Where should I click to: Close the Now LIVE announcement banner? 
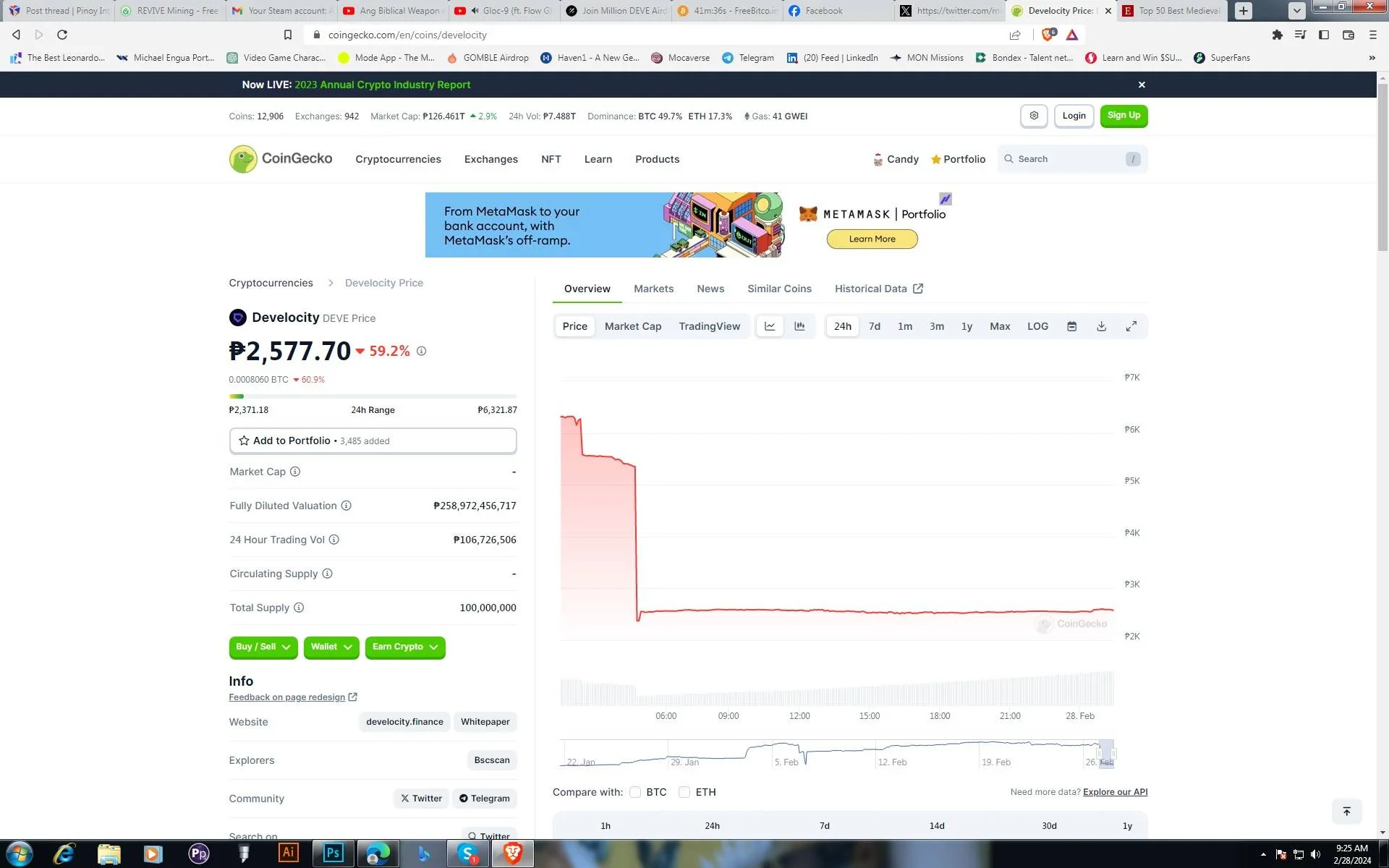[1142, 85]
